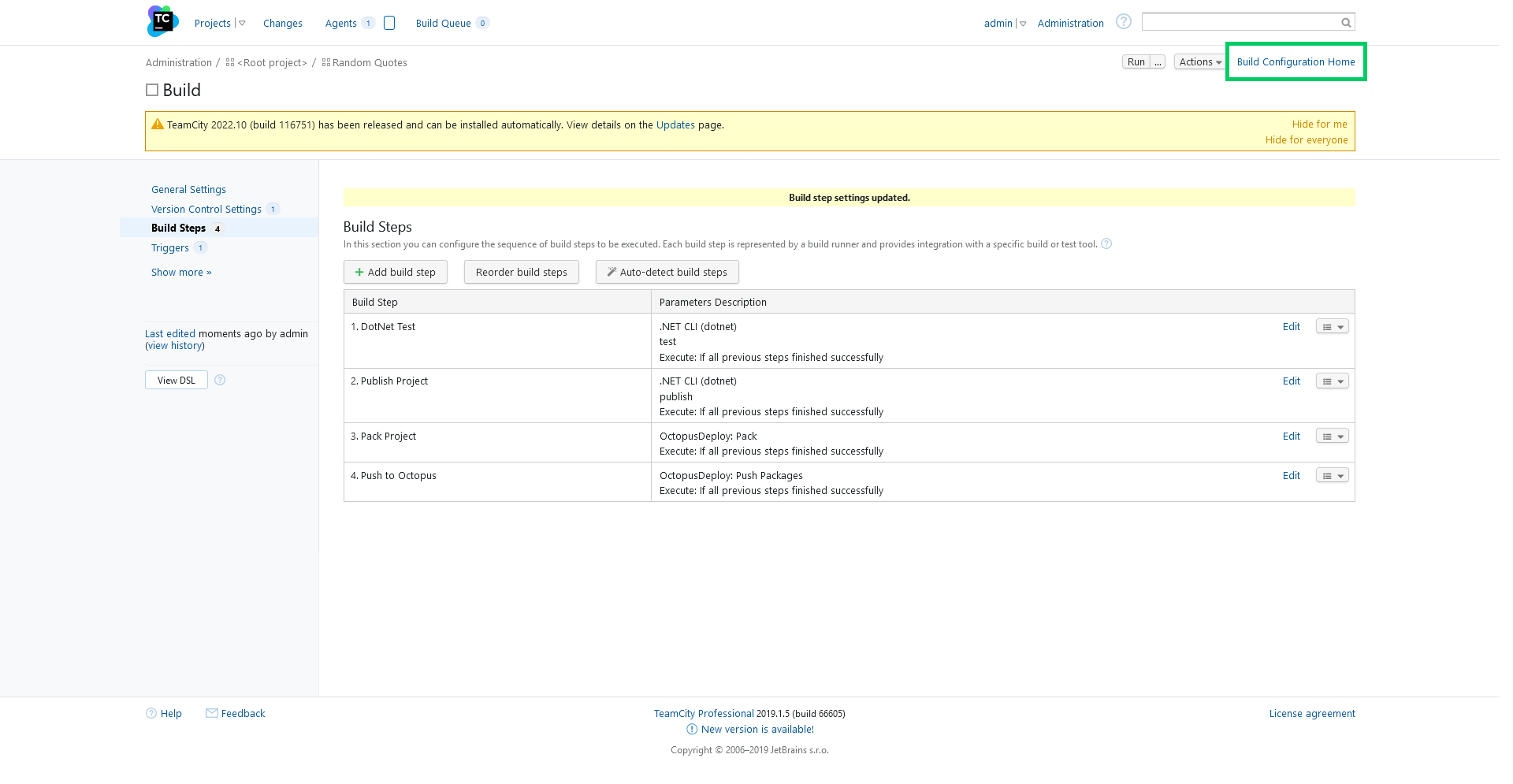This screenshot has height=784, width=1513.
Task: Click Hide for me
Action: point(1319,124)
